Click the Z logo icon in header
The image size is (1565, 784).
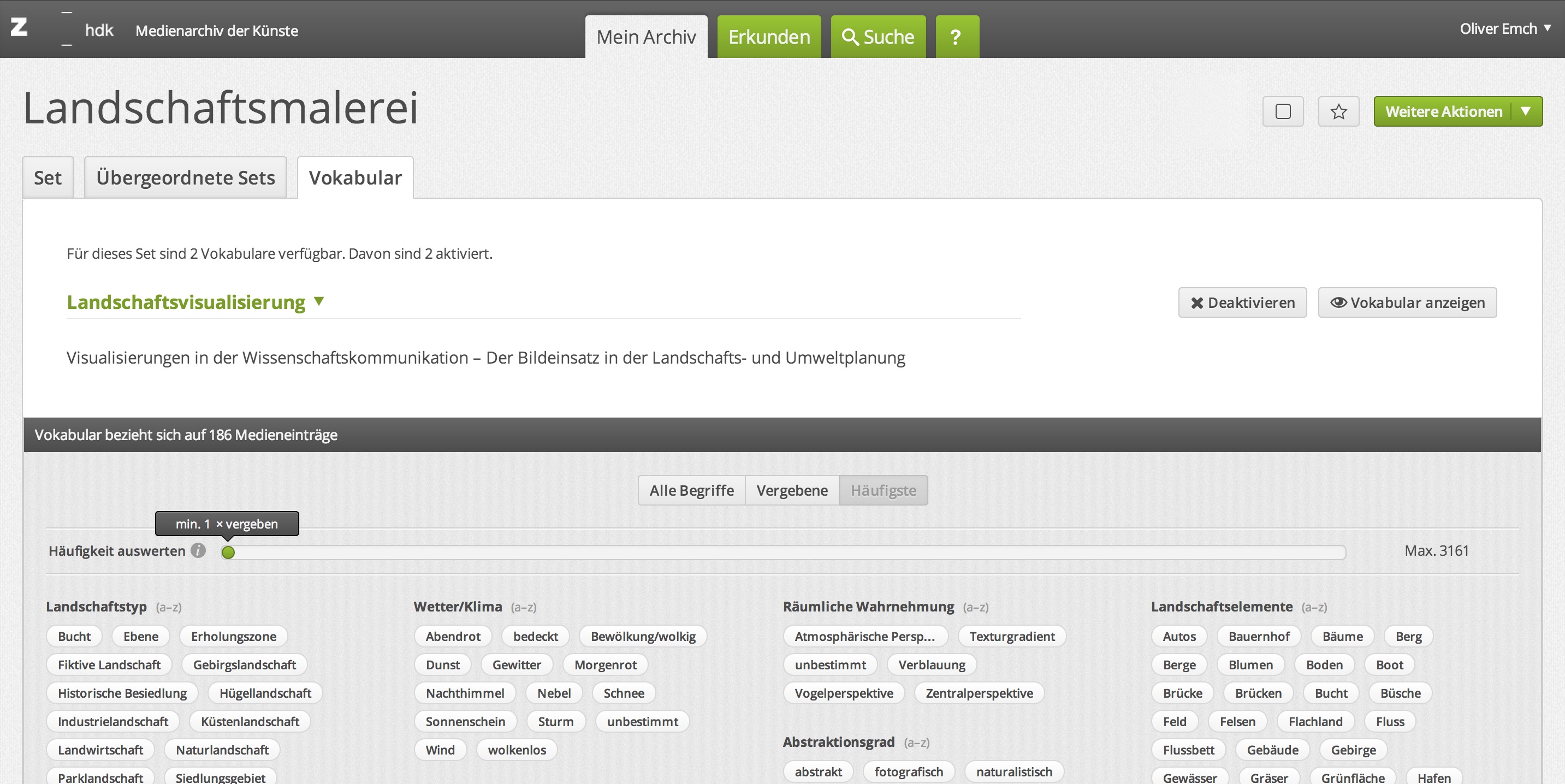tap(19, 28)
